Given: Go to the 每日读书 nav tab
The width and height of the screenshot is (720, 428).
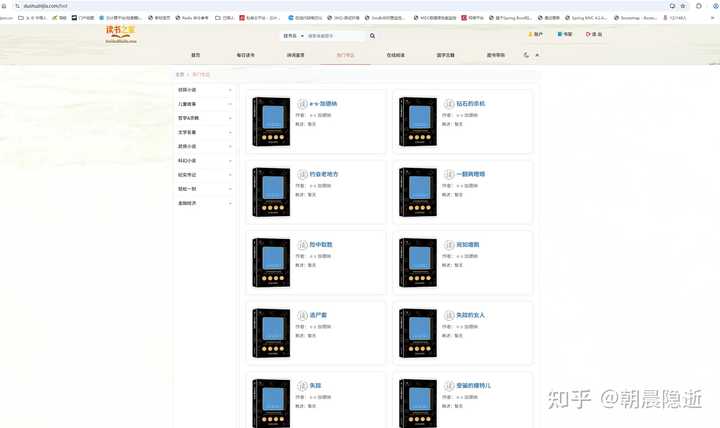Looking at the screenshot, I should 246,55.
